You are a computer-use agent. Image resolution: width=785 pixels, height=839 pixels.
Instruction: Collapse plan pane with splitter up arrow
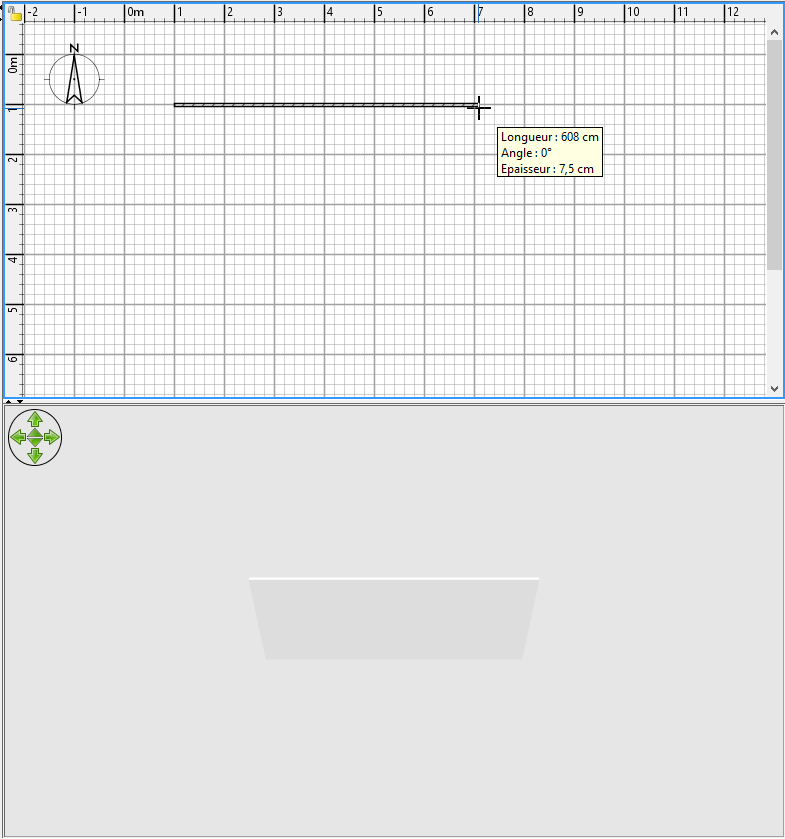pos(9,401)
